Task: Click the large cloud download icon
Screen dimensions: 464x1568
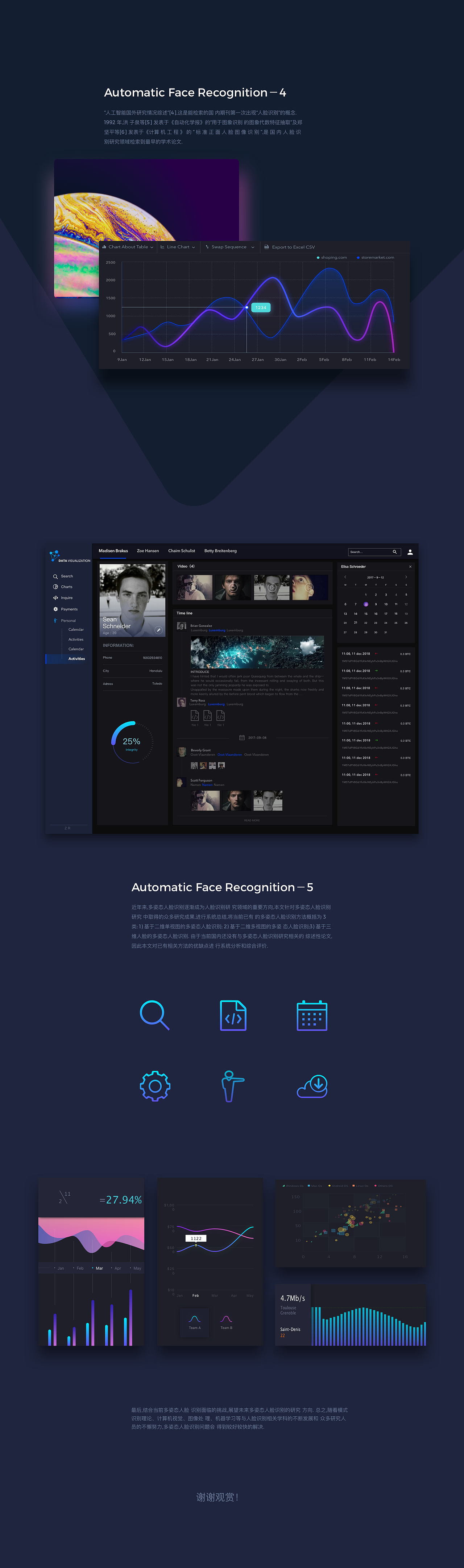Action: [312, 1086]
